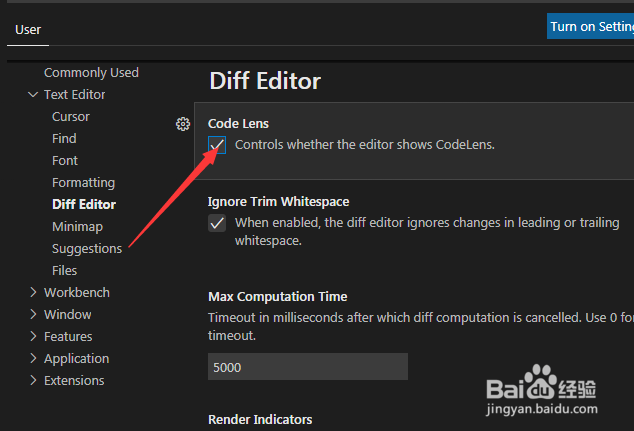Click the Extensions tree label
The width and height of the screenshot is (634, 431).
74,380
